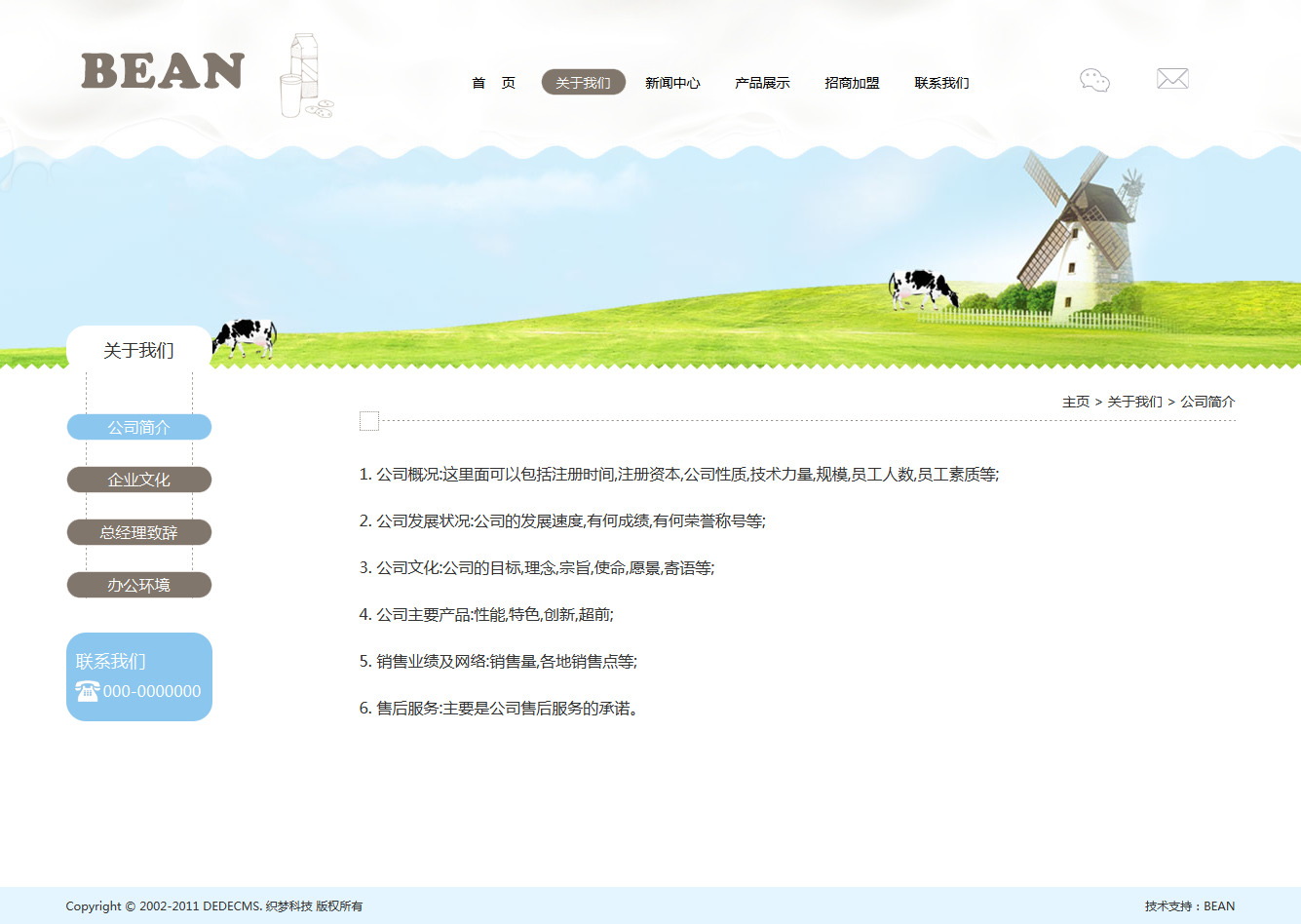Screen dimensions: 1301x924
Task: Click 主页 in the breadcrumb
Action: [1076, 402]
